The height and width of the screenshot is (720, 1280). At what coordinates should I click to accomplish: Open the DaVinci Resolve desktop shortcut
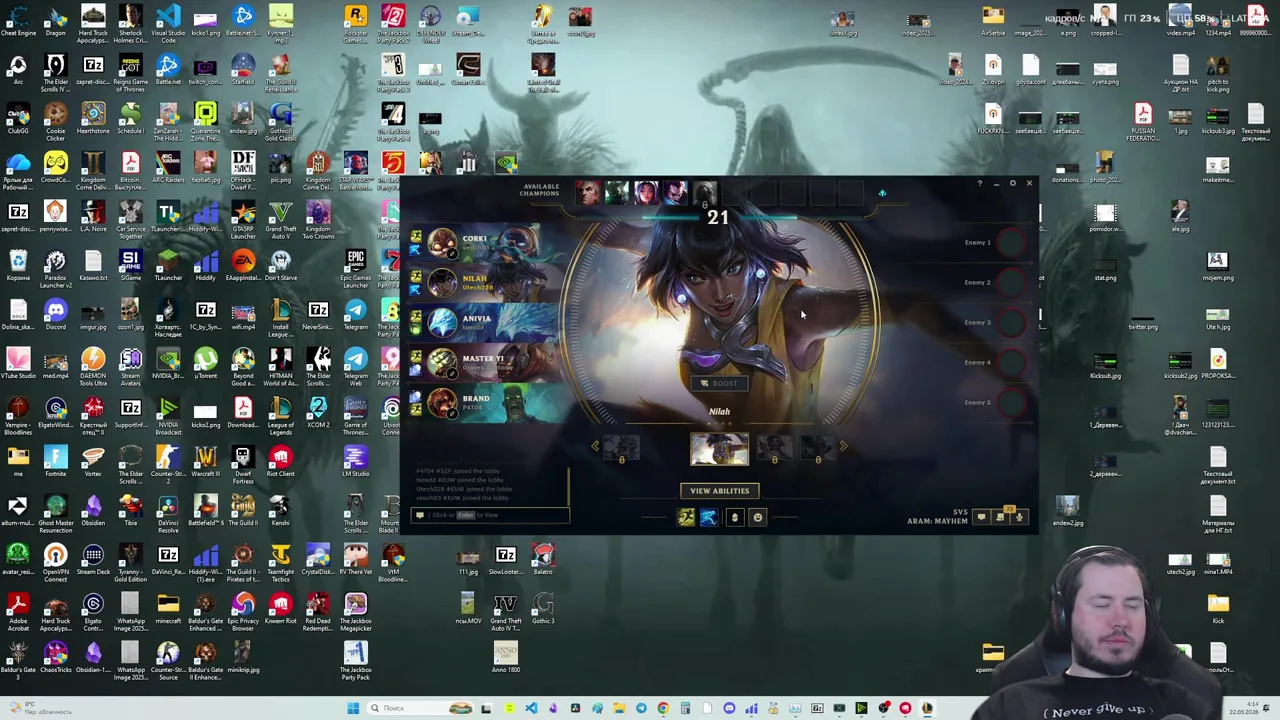coord(168,511)
